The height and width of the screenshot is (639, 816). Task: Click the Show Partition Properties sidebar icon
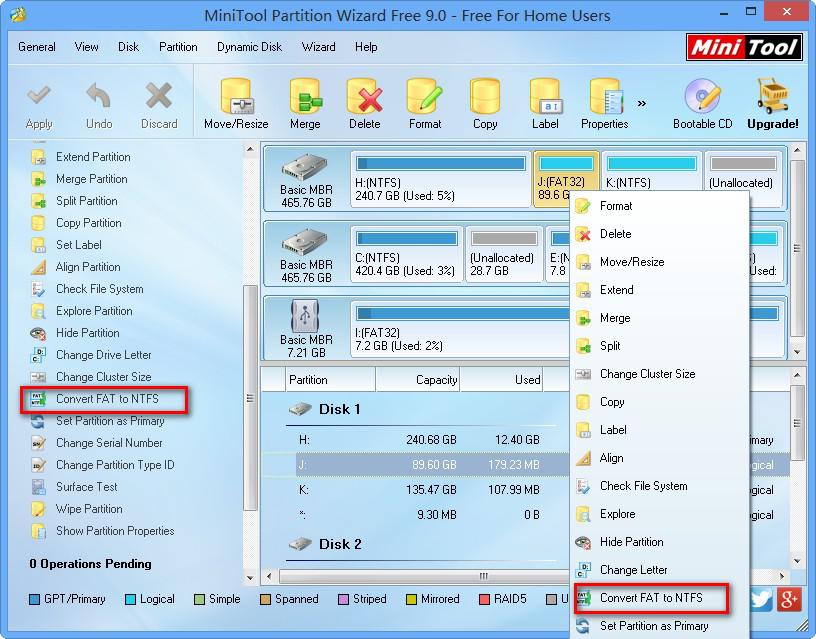pyautogui.click(x=38, y=531)
